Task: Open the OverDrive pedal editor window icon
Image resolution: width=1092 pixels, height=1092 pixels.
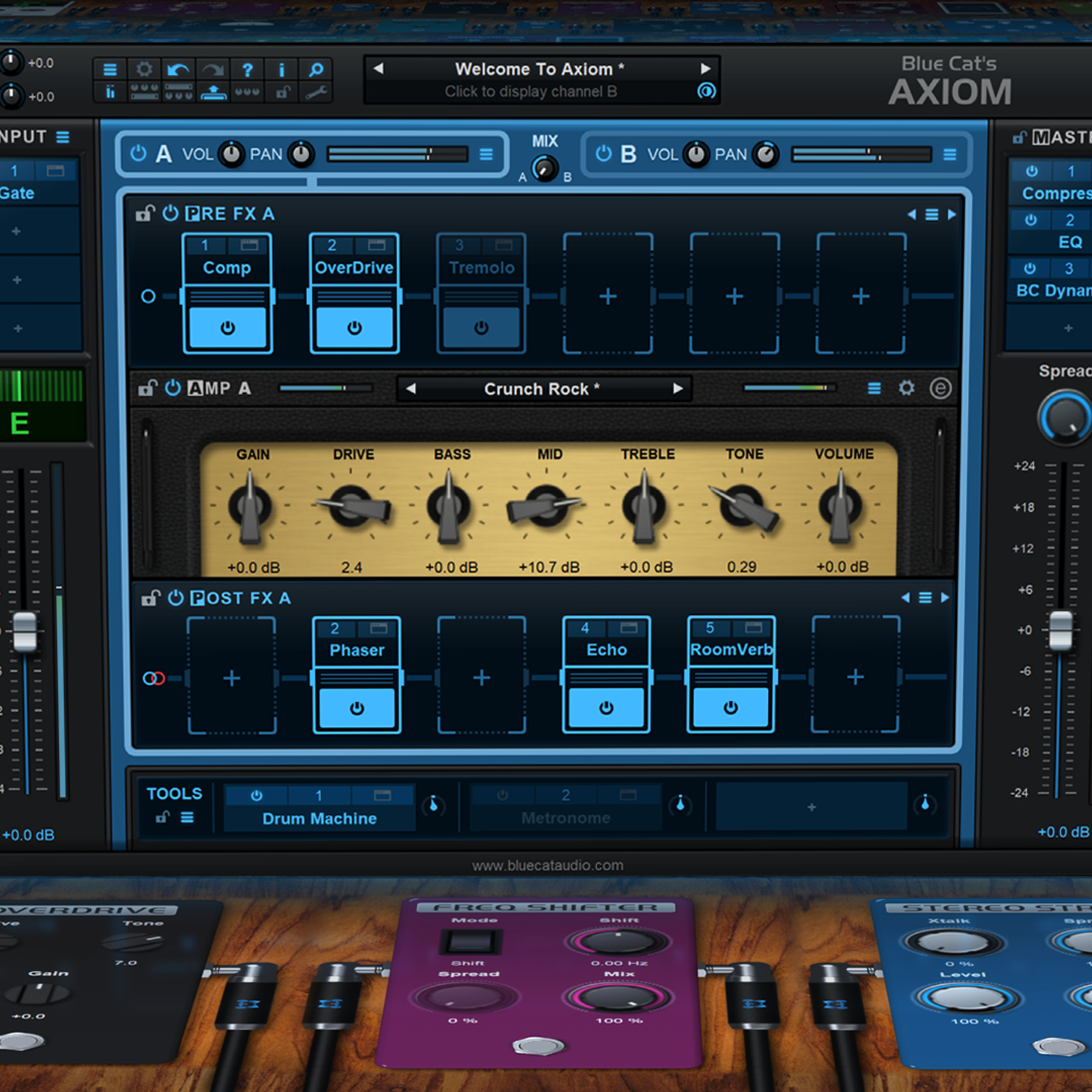Action: coord(376,245)
